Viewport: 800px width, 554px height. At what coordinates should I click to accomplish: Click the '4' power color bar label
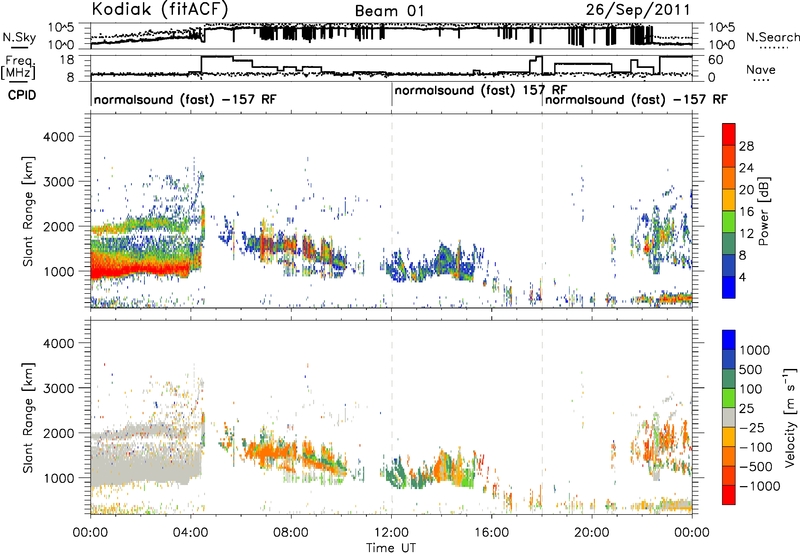coord(742,277)
